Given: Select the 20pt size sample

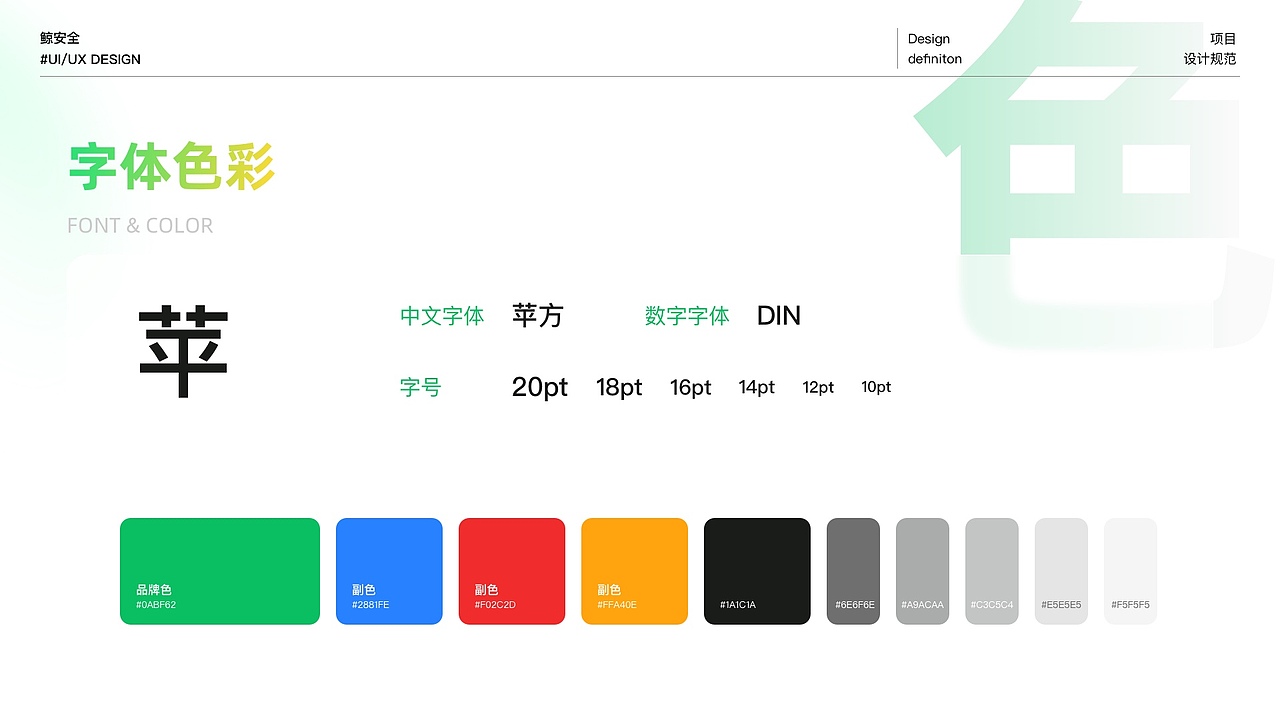Looking at the screenshot, I should coord(540,387).
